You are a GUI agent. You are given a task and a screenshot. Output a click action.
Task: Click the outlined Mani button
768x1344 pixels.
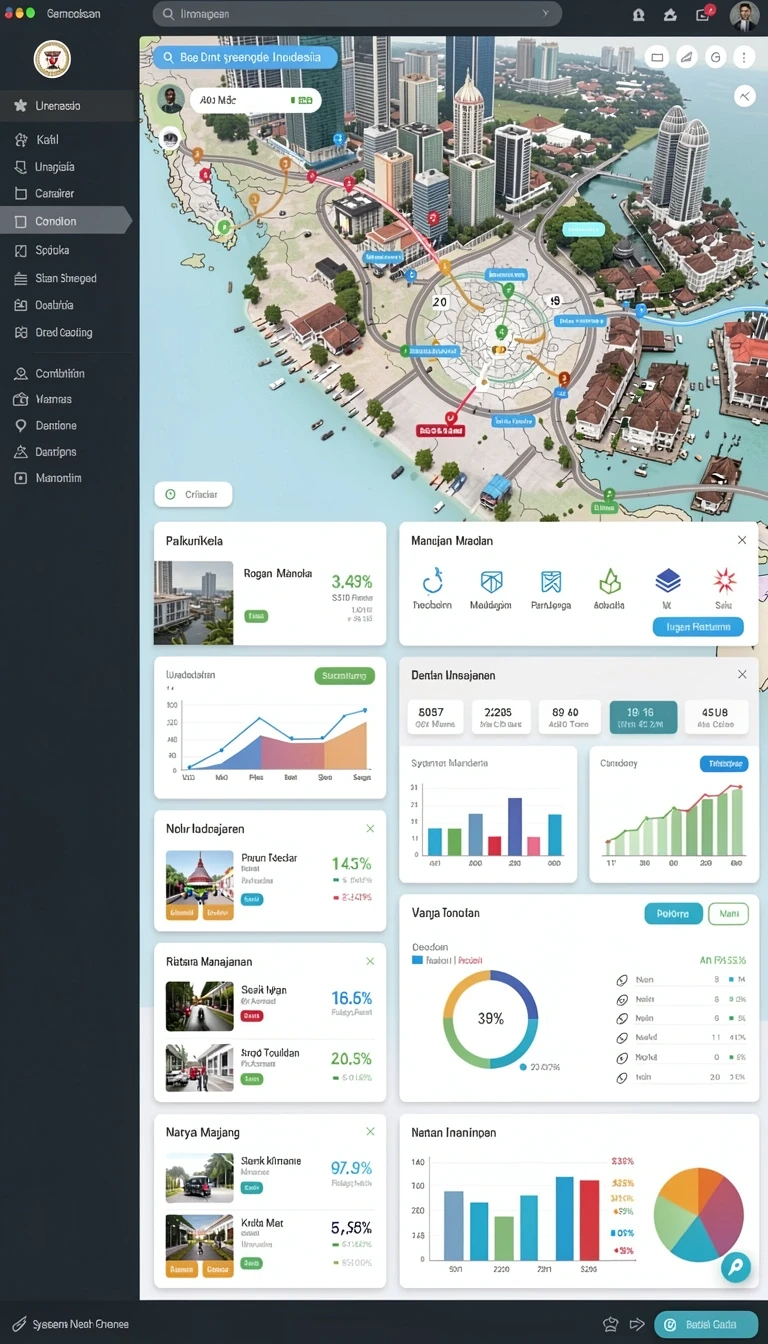[728, 913]
